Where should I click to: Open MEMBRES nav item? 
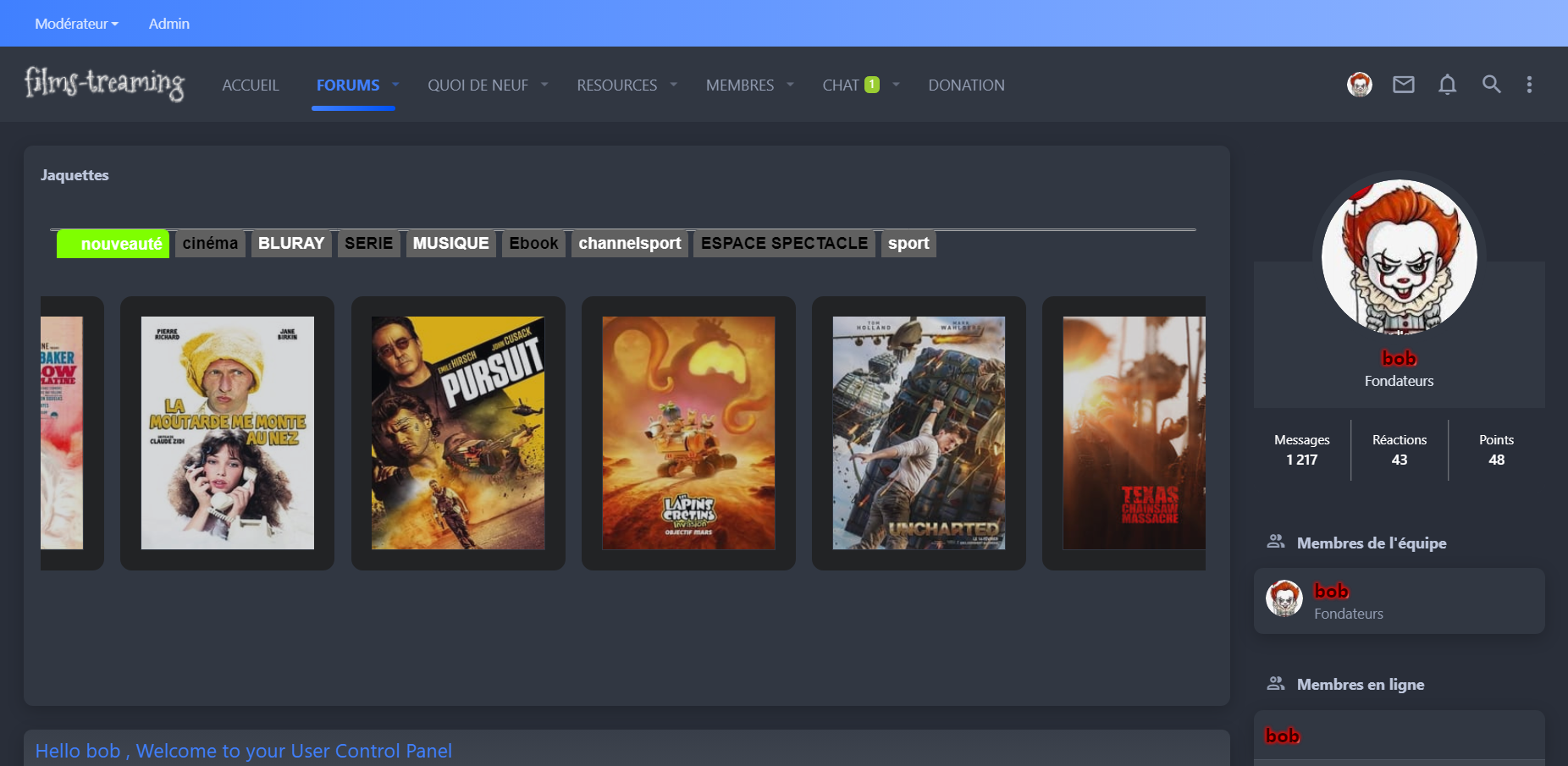(x=740, y=85)
